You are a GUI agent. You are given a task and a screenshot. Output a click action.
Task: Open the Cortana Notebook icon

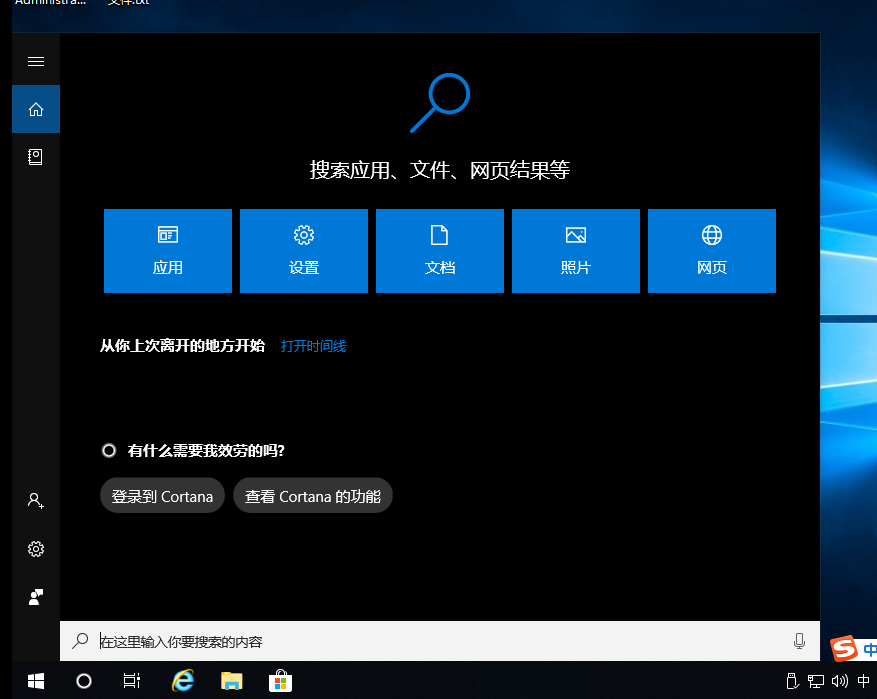[x=36, y=157]
